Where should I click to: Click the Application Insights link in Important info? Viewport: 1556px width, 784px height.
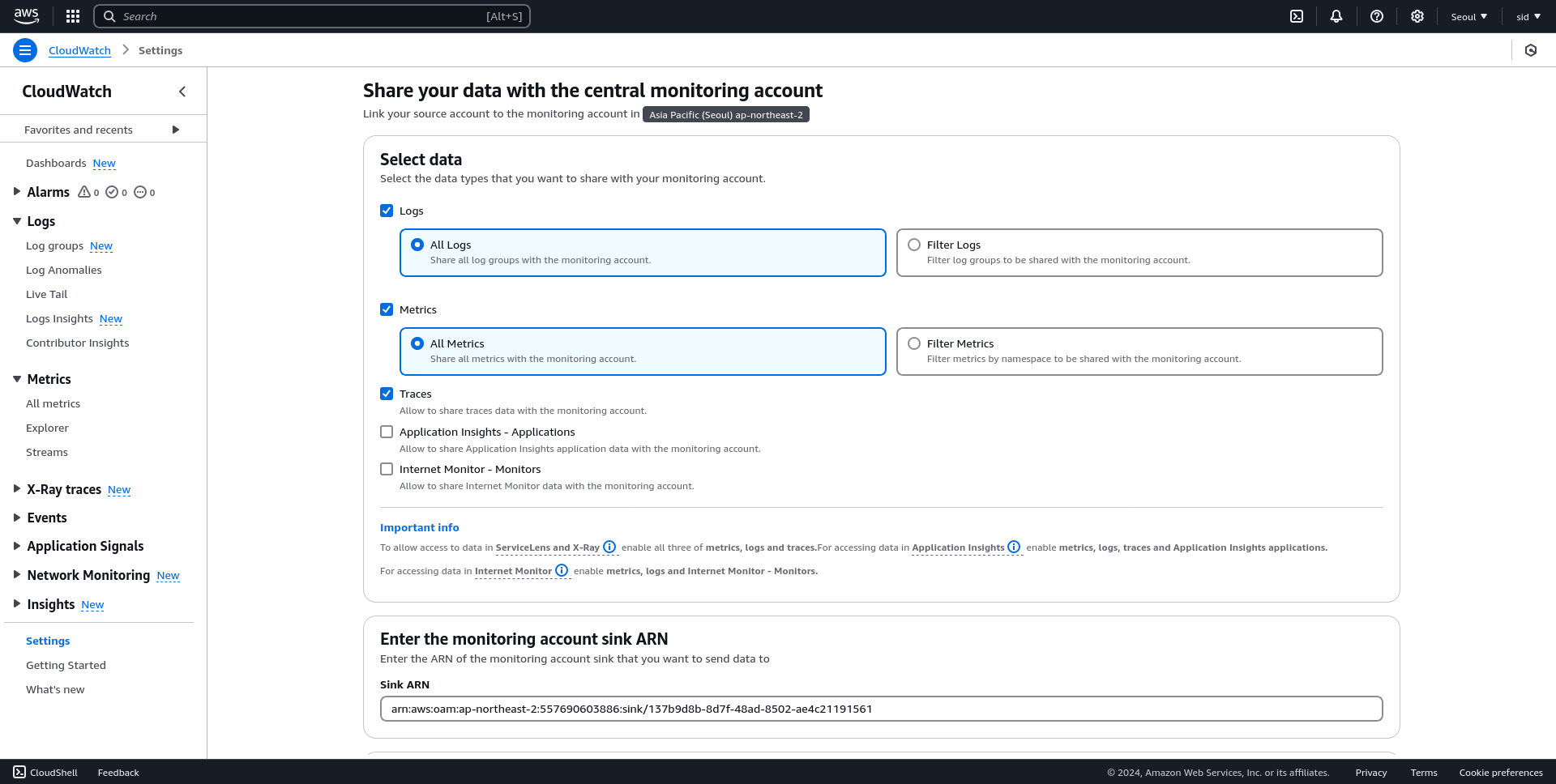pyautogui.click(x=958, y=548)
